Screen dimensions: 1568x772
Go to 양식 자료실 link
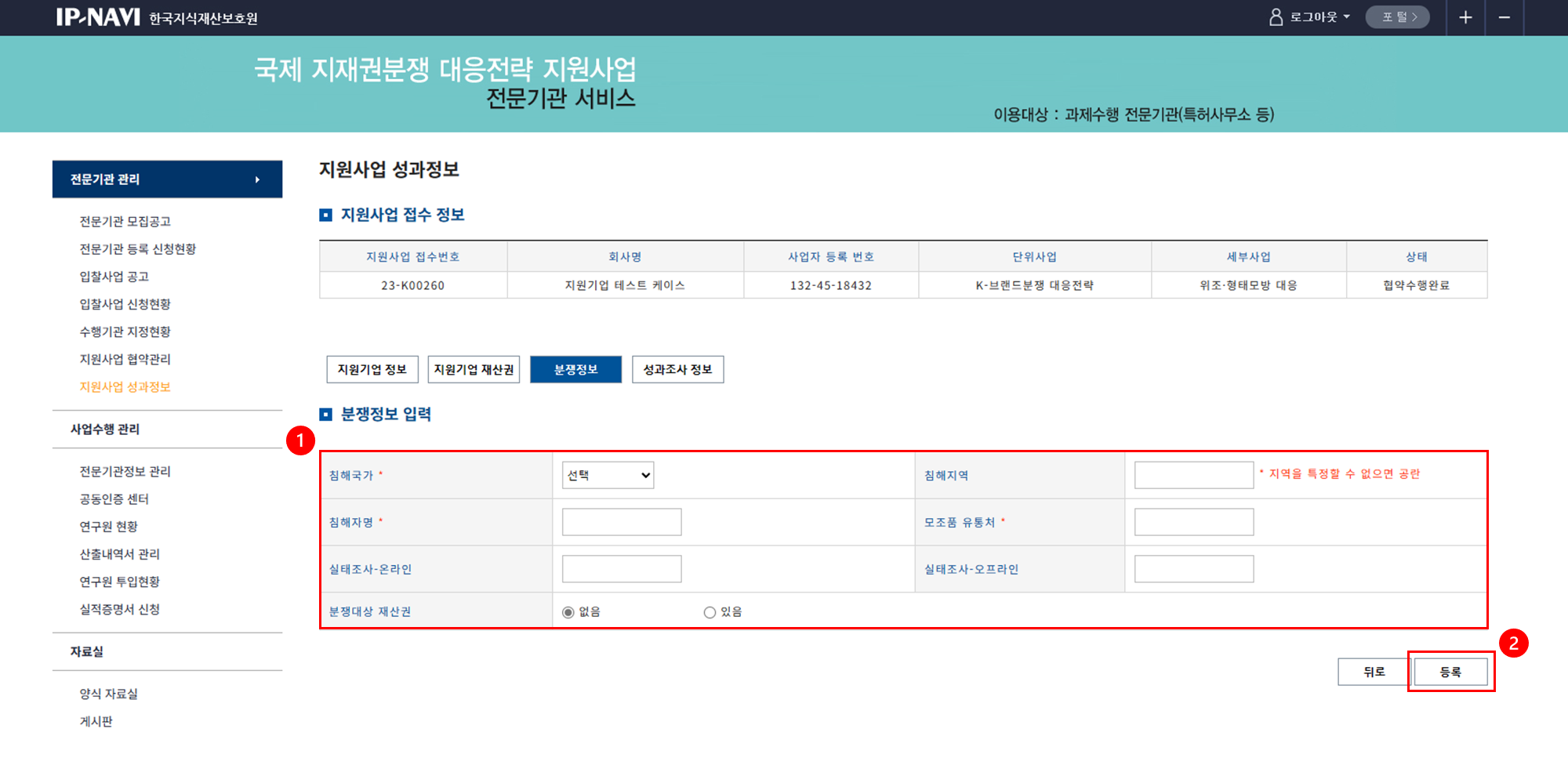coord(109,694)
